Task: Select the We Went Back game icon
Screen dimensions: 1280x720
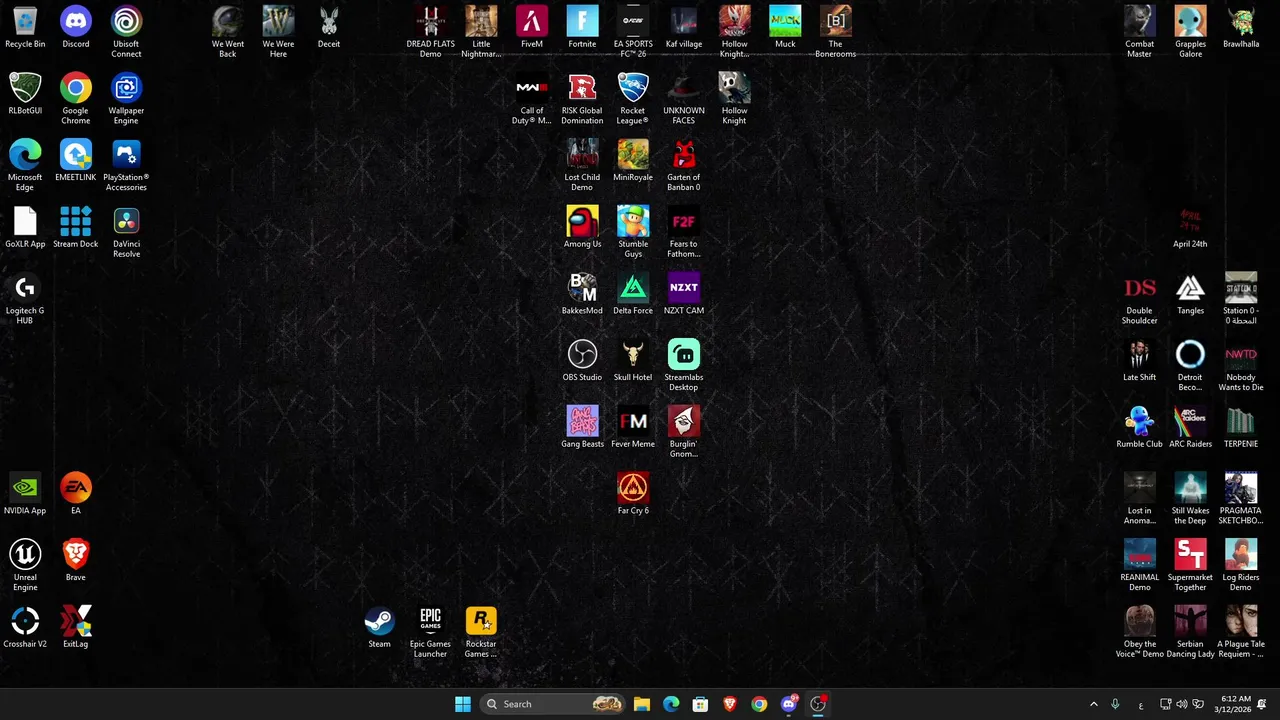Action: pyautogui.click(x=228, y=32)
